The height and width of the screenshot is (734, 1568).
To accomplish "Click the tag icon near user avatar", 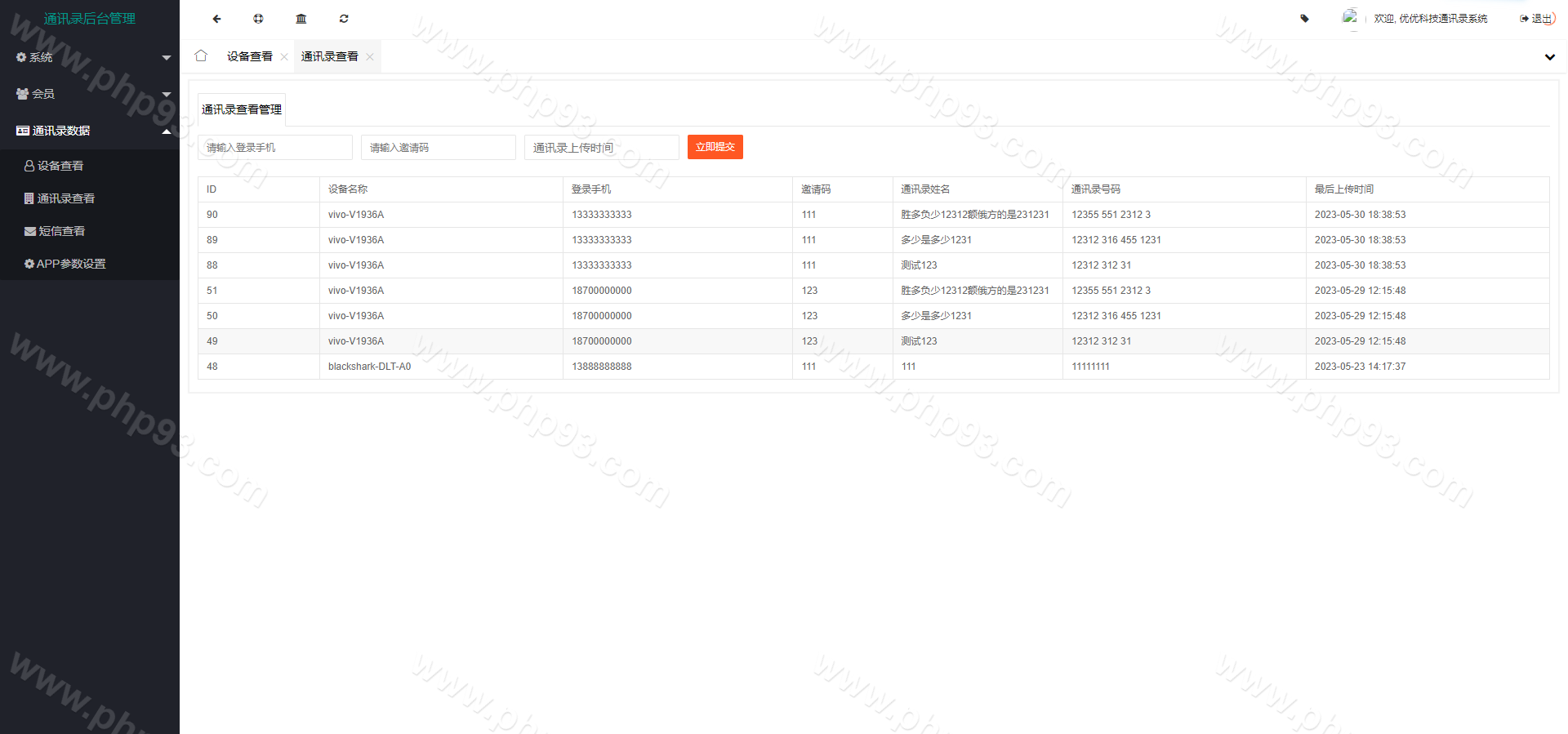I will [1304, 19].
